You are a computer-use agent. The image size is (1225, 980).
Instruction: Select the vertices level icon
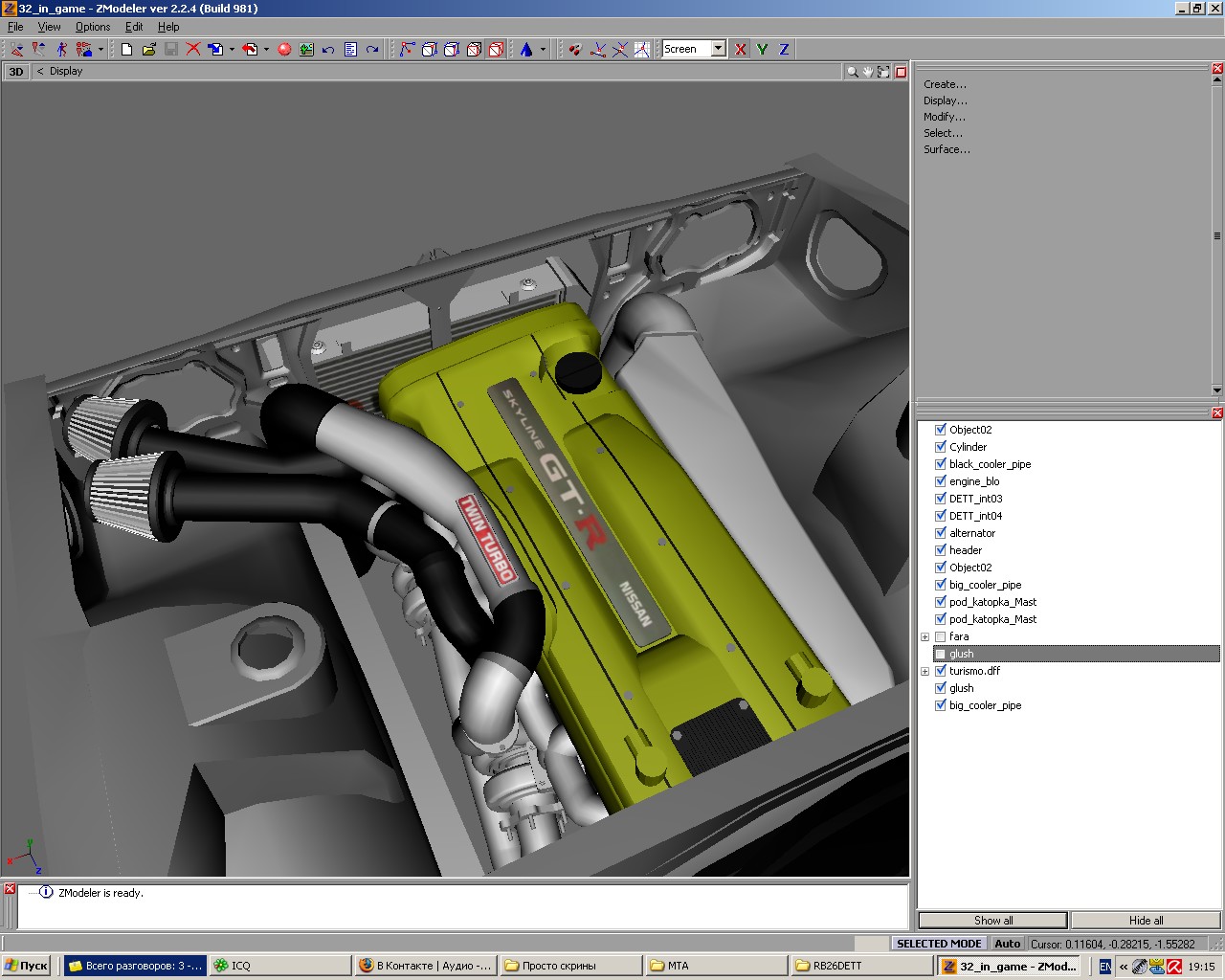[x=408, y=49]
